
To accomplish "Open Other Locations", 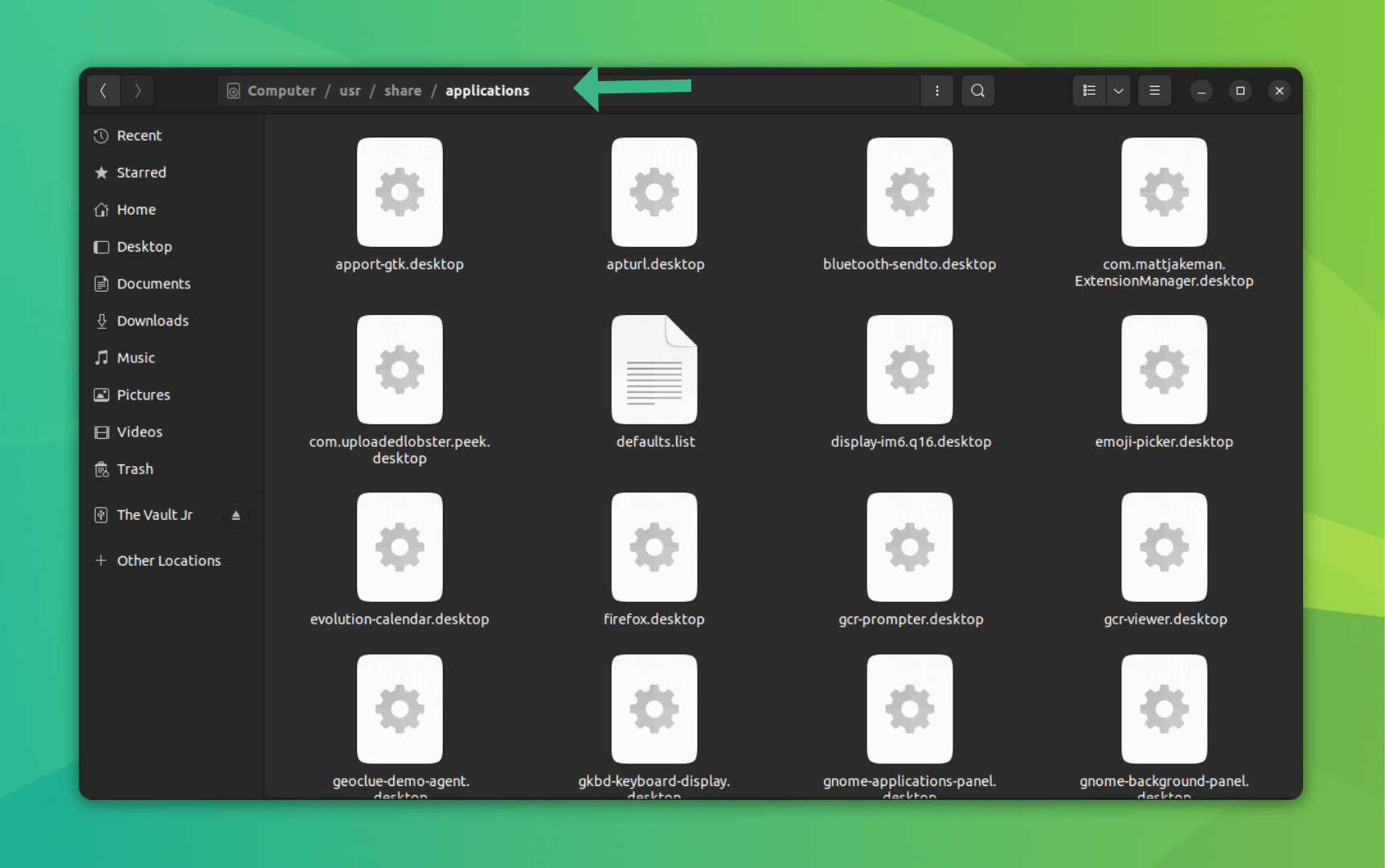I will coord(169,560).
